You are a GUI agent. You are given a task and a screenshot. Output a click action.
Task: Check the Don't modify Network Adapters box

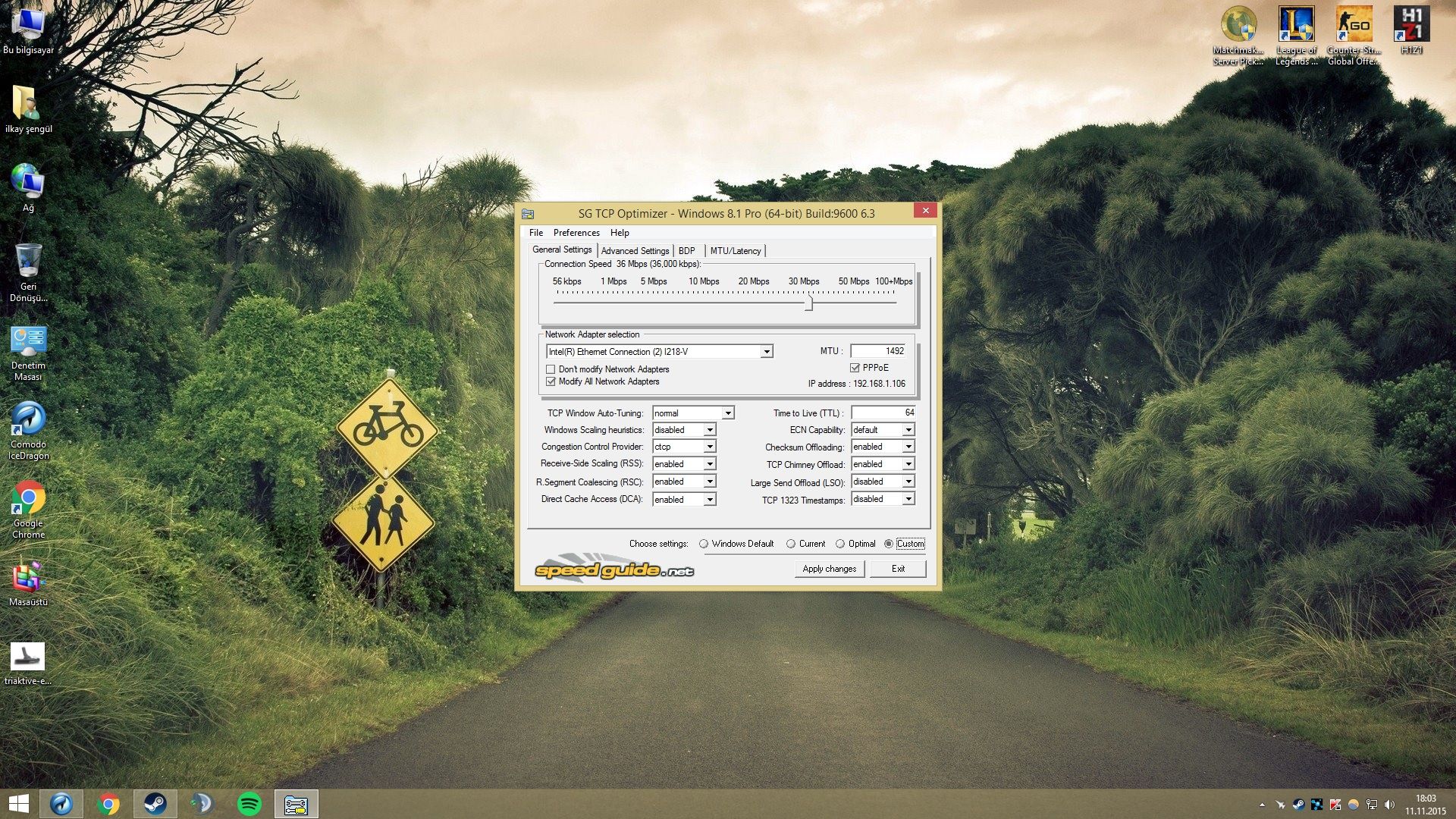tap(551, 369)
